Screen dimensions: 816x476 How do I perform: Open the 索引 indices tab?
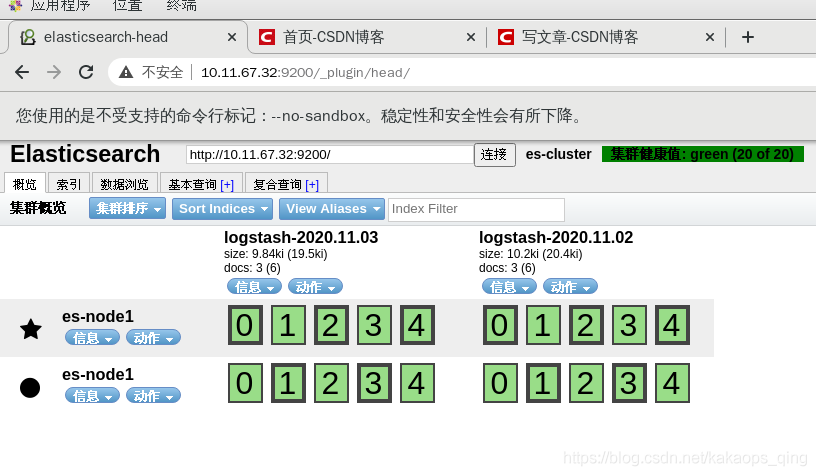point(69,184)
